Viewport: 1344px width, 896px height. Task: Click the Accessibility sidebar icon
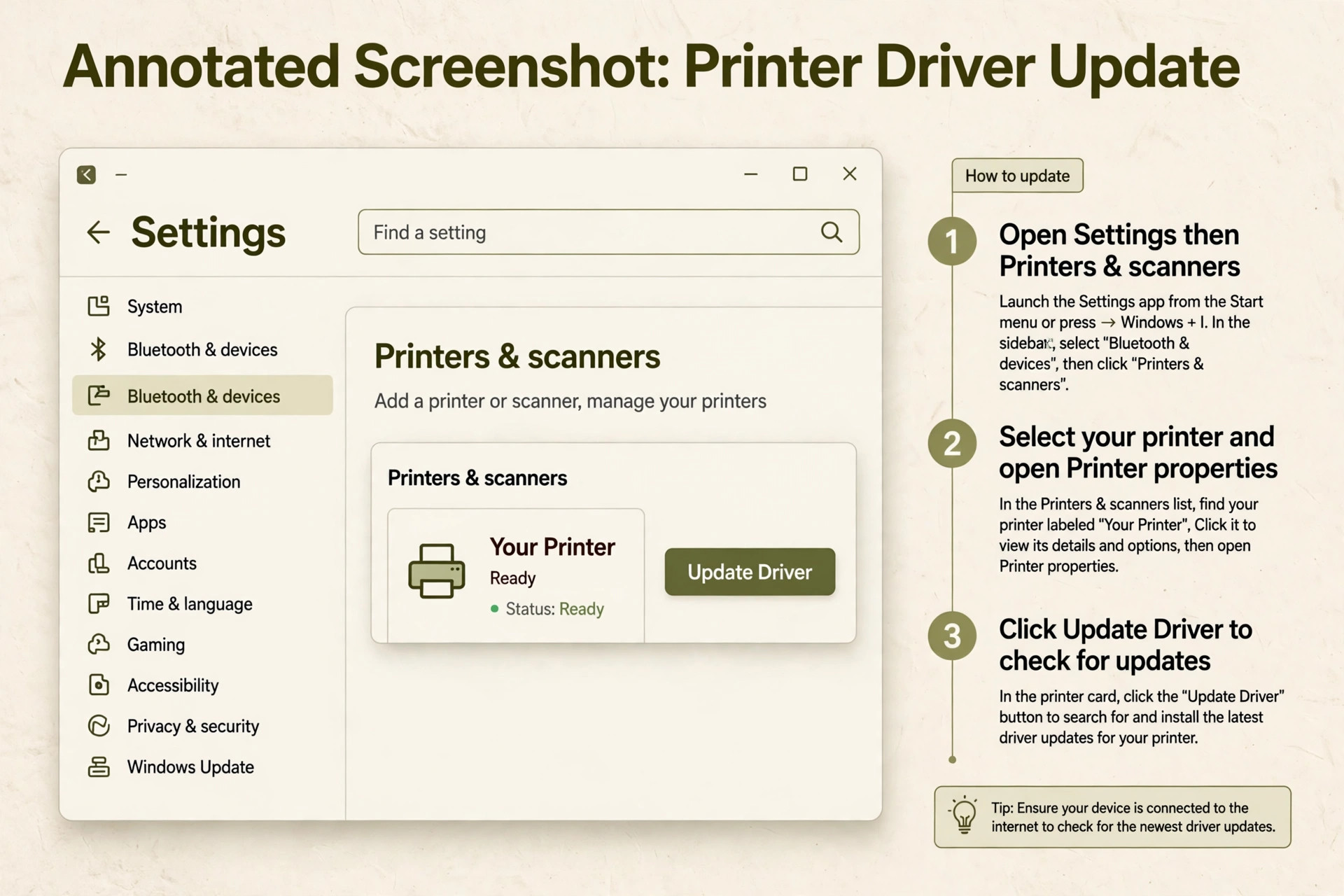[99, 685]
